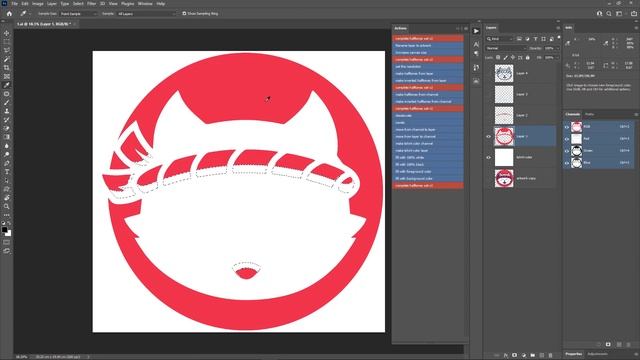Open the Channels panel flyout menu
640x360 pixels.
click(x=636, y=114)
